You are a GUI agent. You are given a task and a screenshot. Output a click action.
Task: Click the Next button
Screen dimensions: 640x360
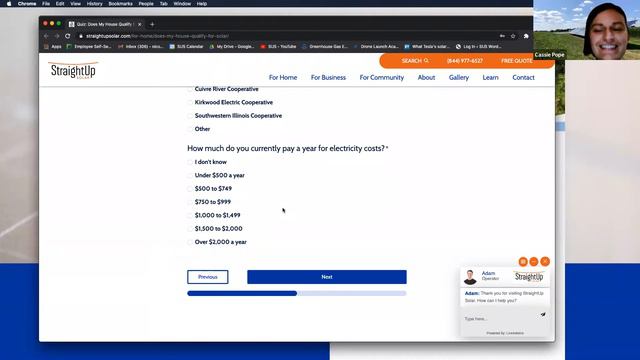(327, 277)
